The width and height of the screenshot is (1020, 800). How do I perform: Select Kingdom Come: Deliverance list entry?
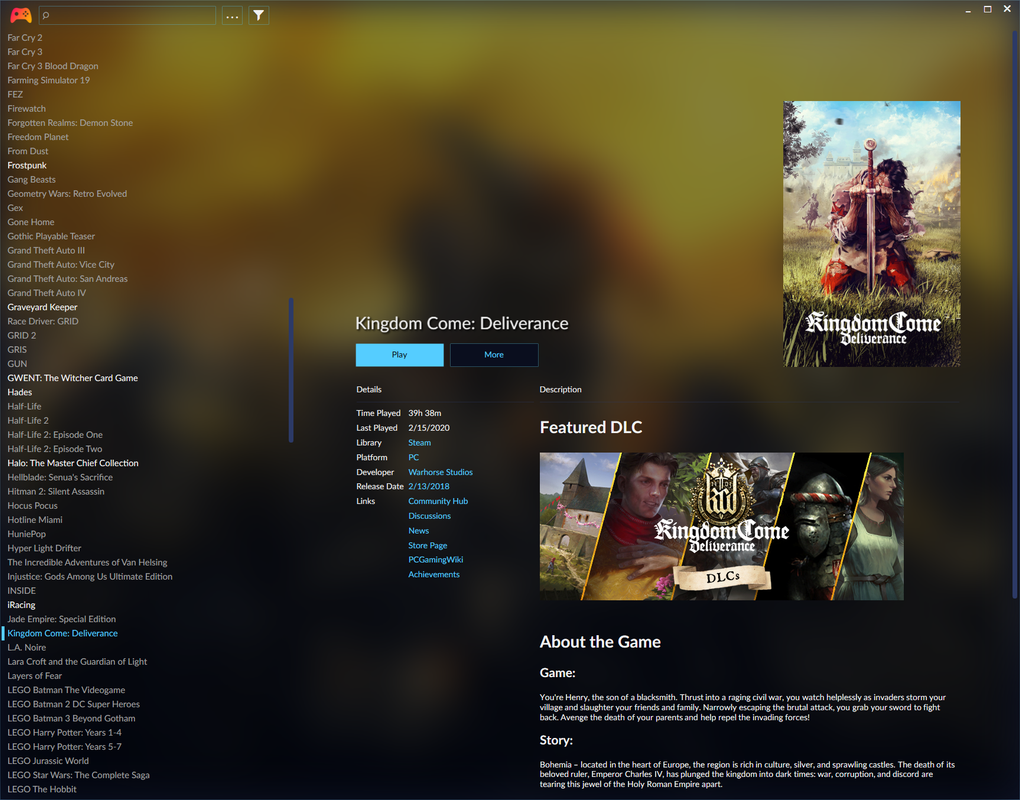62,633
